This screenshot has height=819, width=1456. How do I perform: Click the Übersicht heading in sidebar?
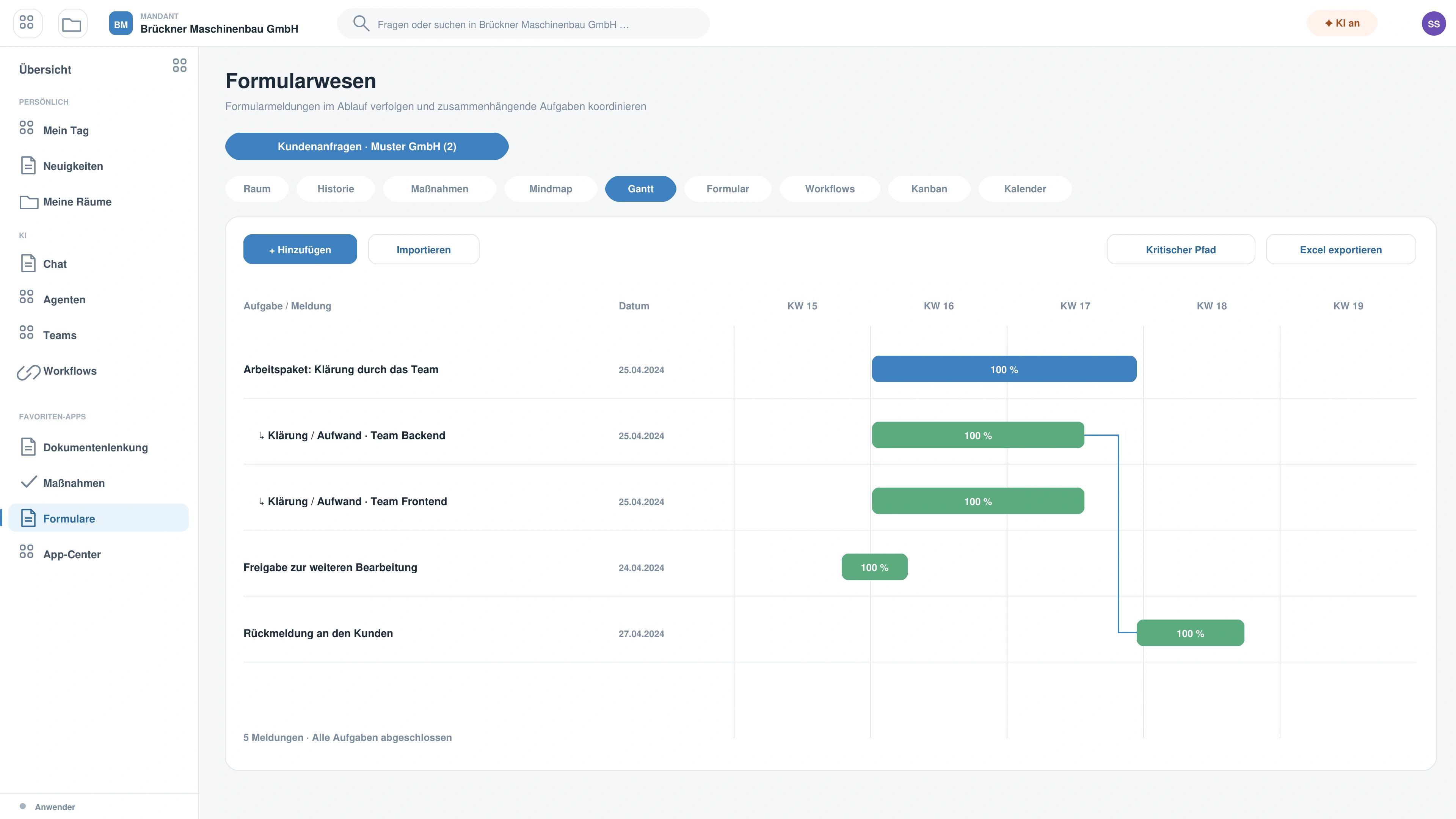45,69
